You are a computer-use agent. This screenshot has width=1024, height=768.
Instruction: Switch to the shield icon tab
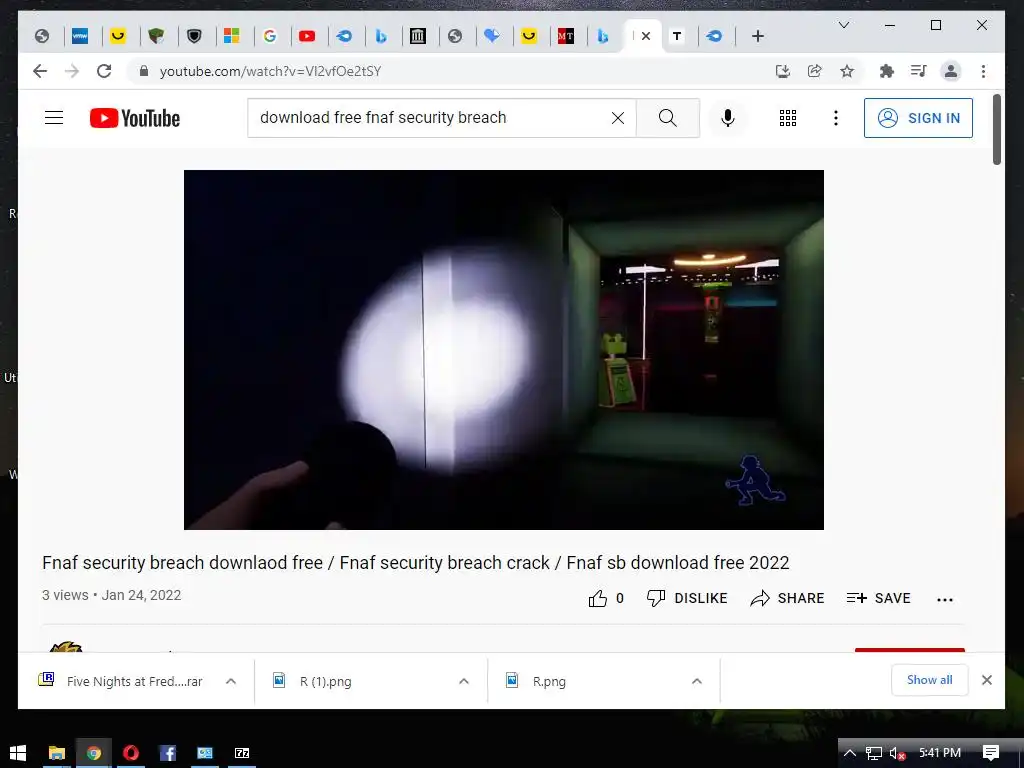point(194,36)
